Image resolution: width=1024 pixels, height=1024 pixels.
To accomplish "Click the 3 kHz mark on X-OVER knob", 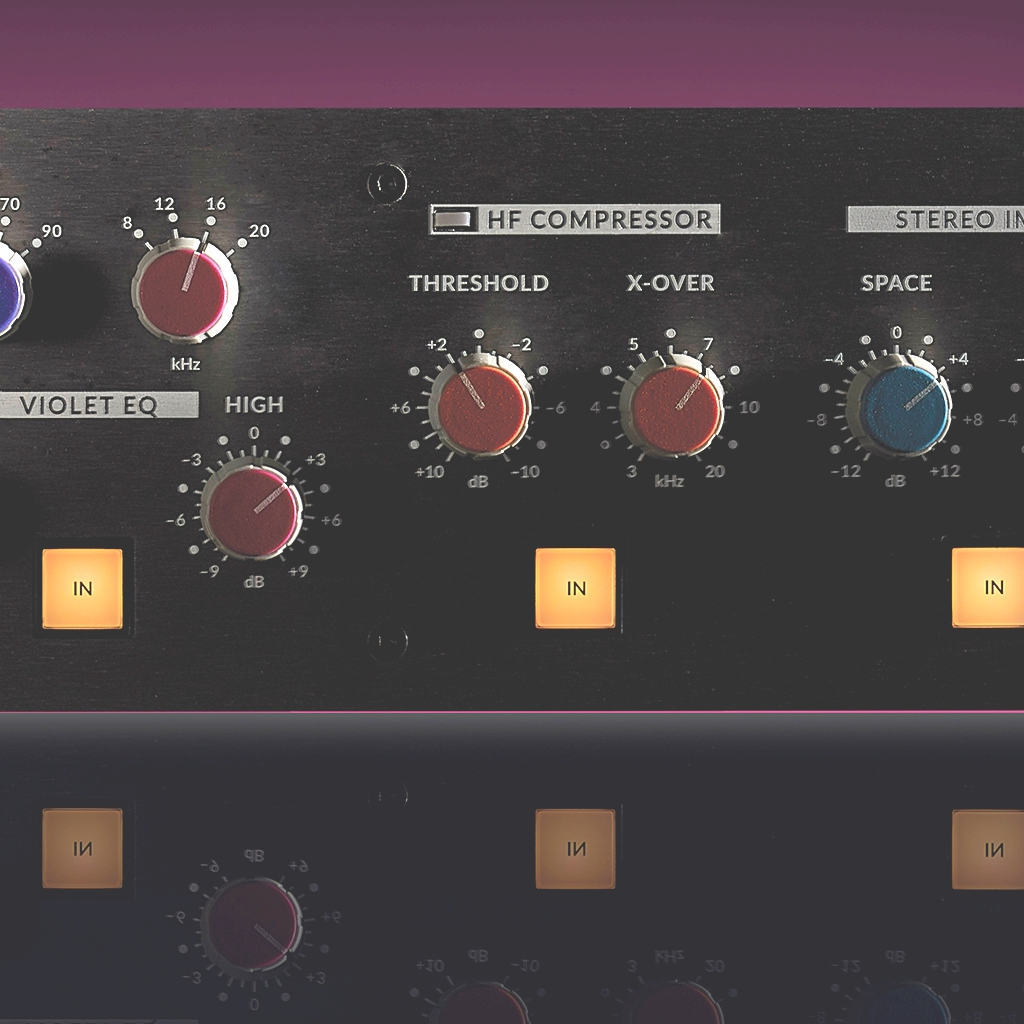I will 631,472.
